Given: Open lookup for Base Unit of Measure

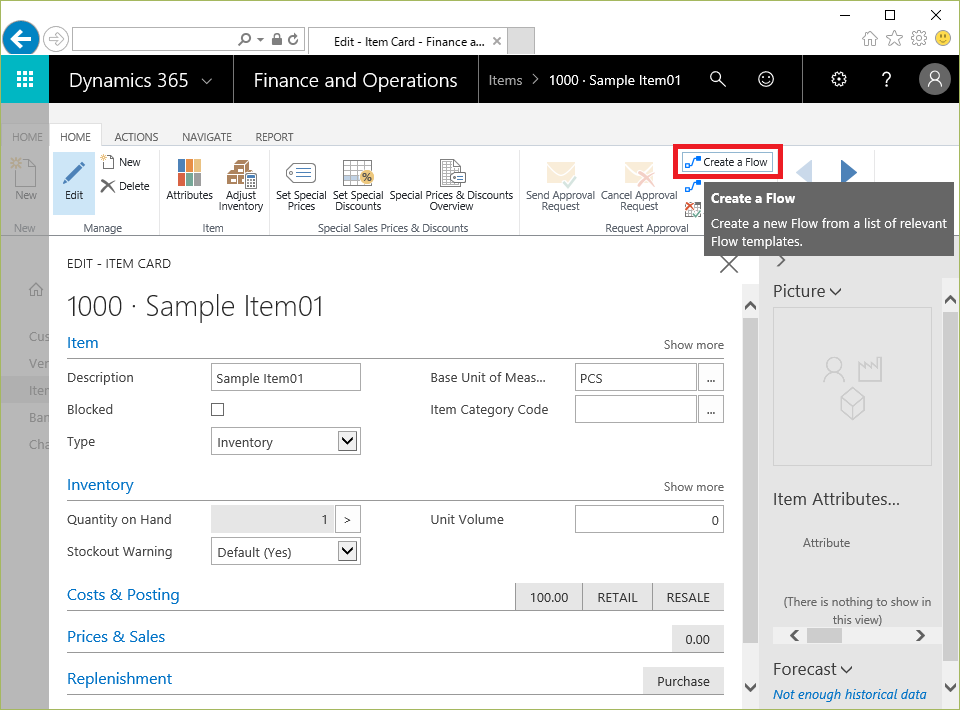Looking at the screenshot, I should (710, 378).
